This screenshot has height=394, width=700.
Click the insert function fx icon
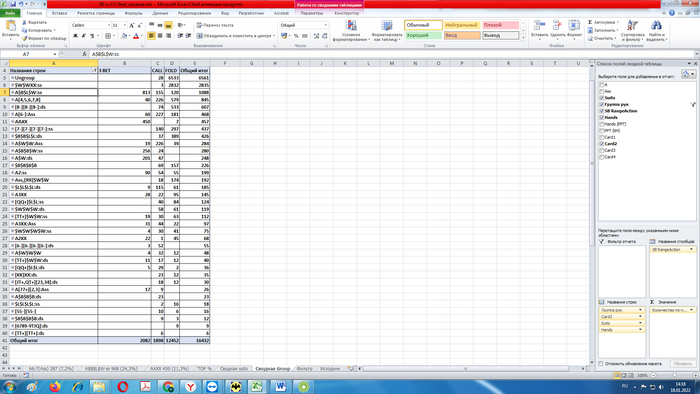[x=84, y=54]
